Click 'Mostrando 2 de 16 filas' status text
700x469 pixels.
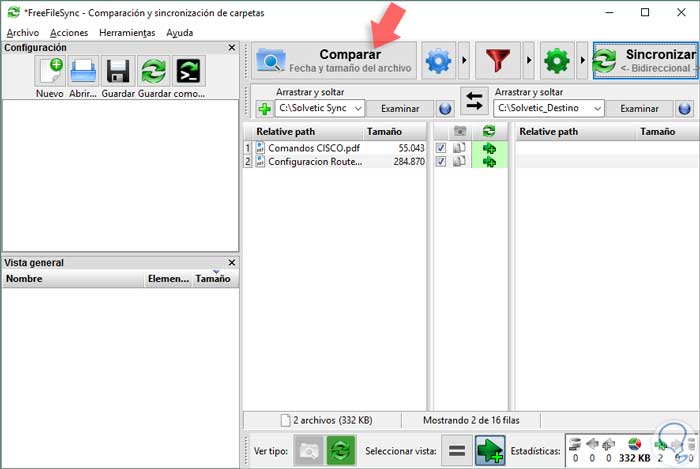click(471, 420)
